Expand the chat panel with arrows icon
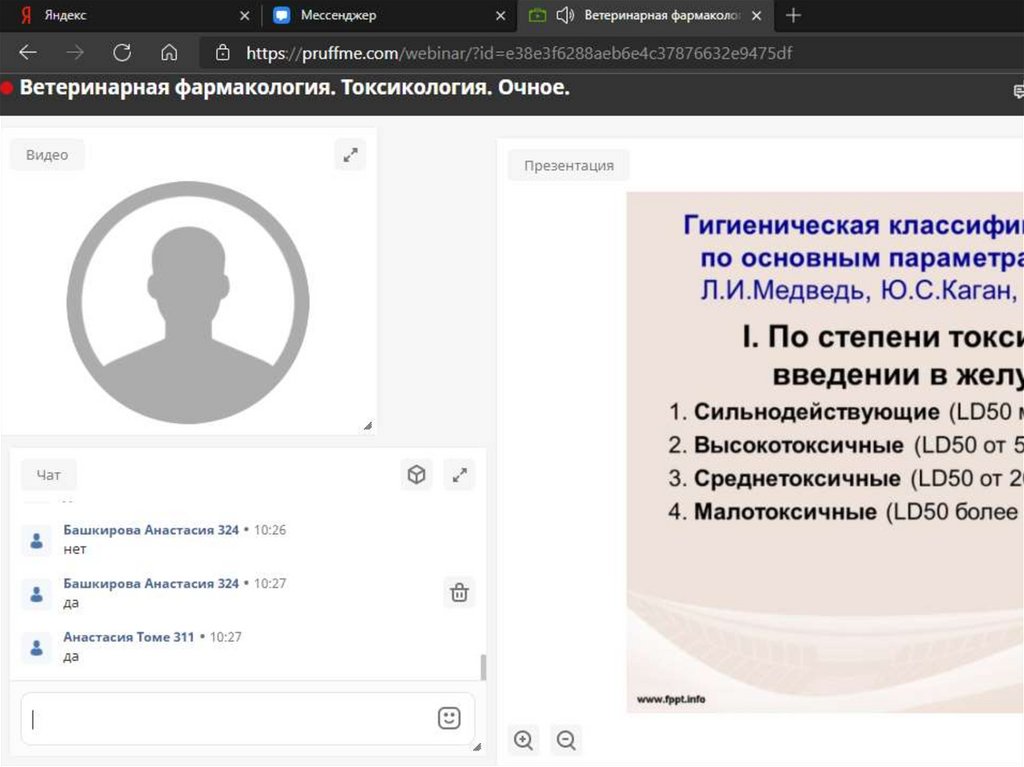This screenshot has width=1024, height=767. tap(459, 475)
